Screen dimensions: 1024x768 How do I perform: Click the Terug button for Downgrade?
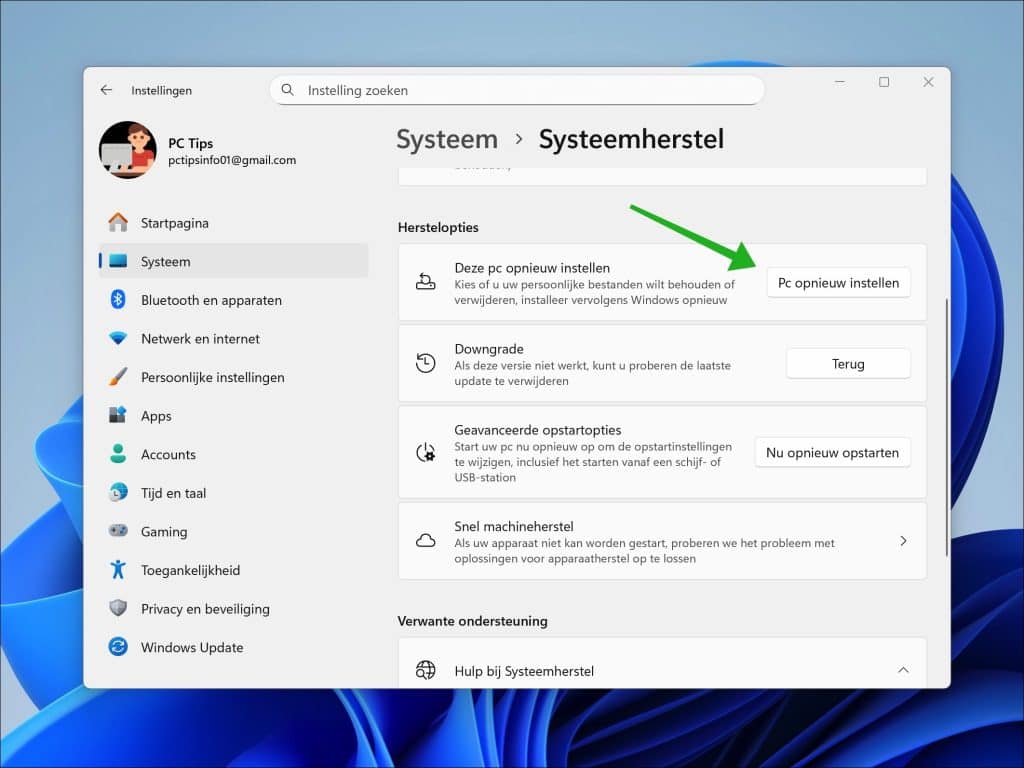848,364
